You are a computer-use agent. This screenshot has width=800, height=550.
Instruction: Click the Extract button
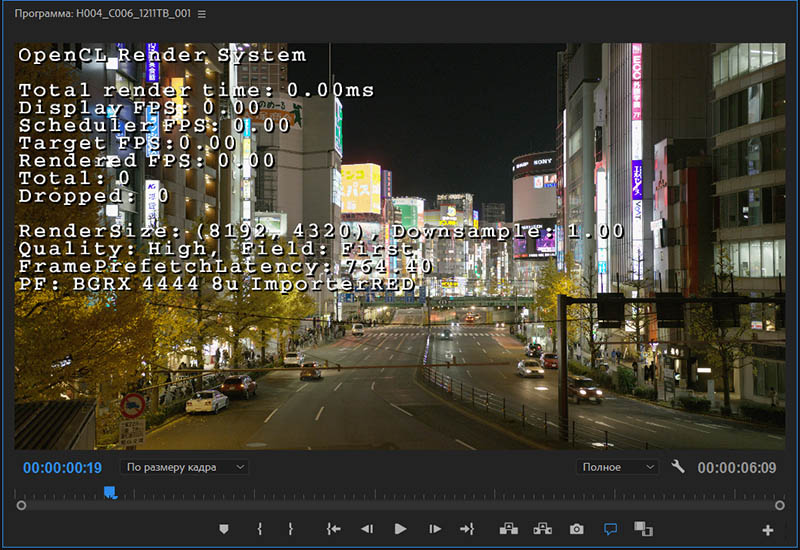[542, 529]
